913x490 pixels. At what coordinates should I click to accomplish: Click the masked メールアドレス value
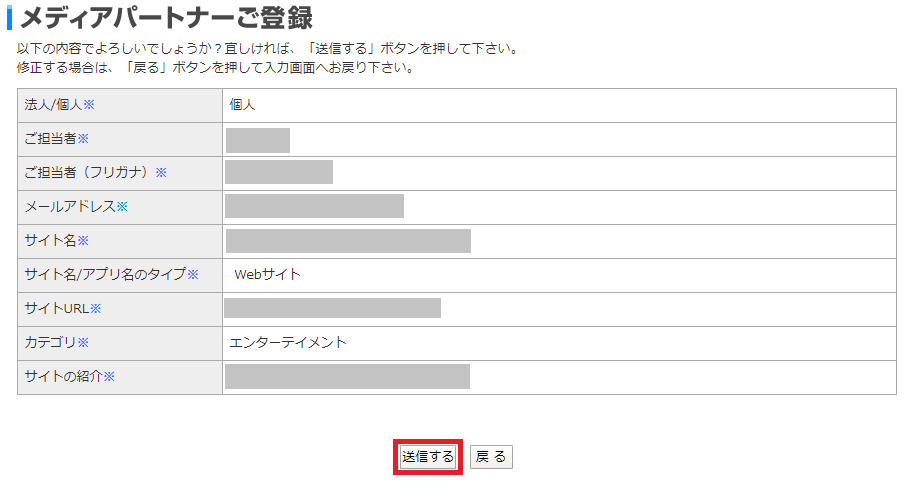coord(314,206)
